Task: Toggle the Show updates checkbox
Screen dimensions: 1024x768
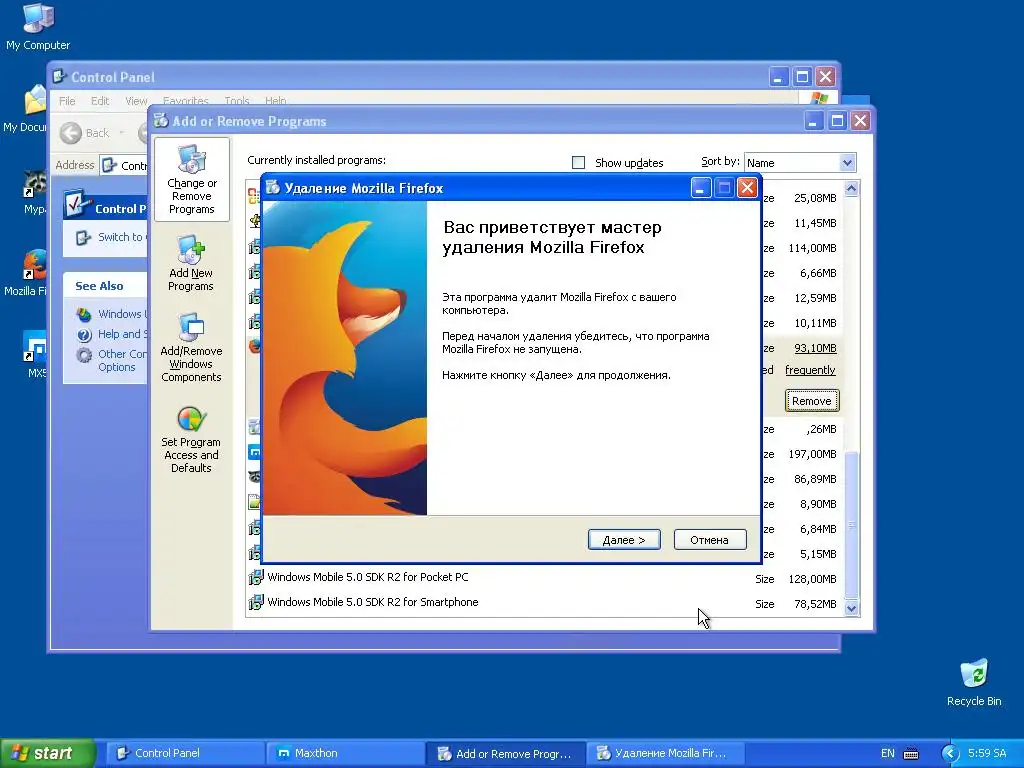Action: point(578,163)
